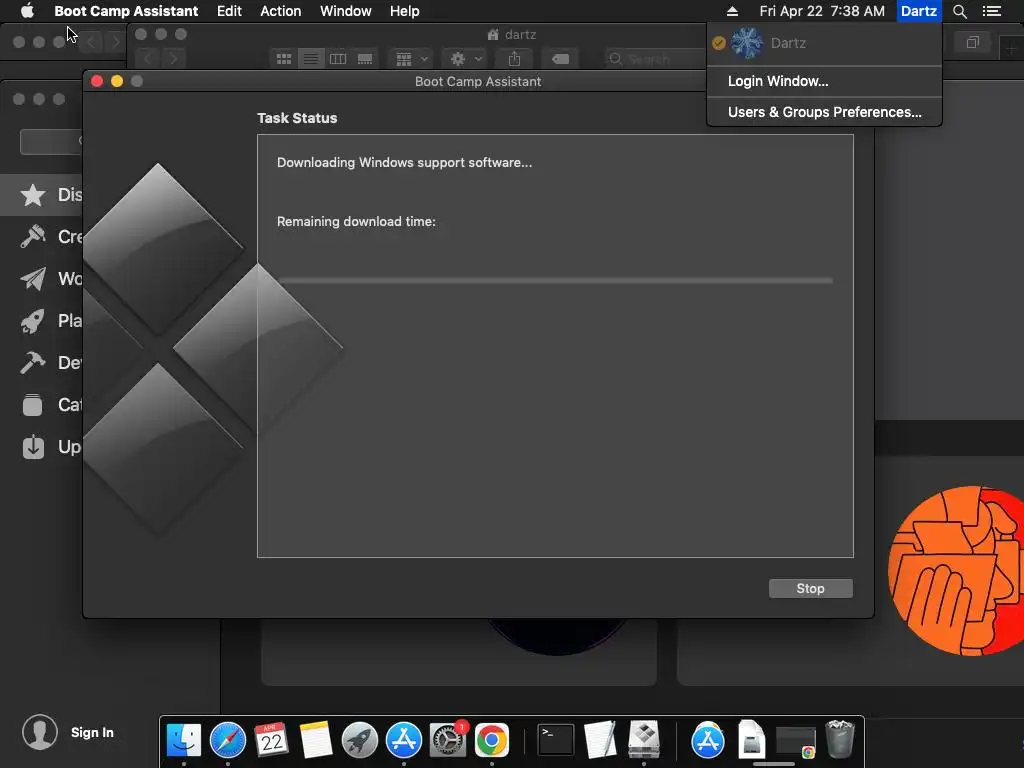Image resolution: width=1024 pixels, height=768 pixels.
Task: Select the Dartz user account entry
Action: 824,43
